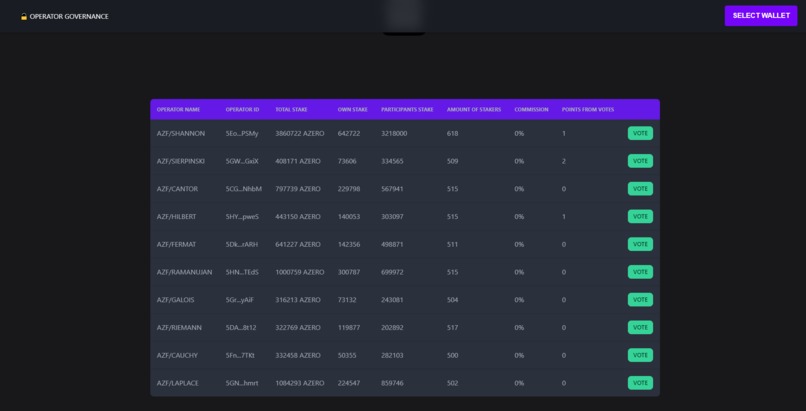806x411 pixels.
Task: Select the AZF/HILBERT operator name
Action: click(x=176, y=216)
